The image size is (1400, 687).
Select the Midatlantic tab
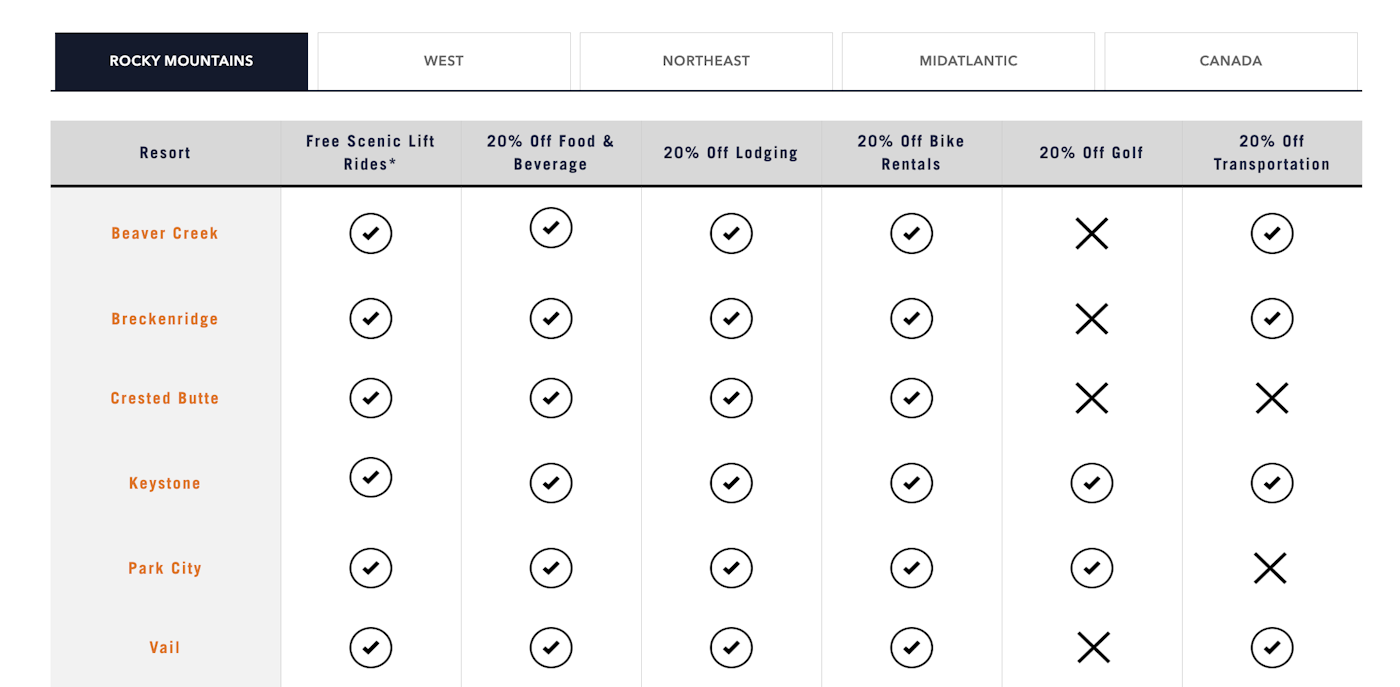[x=968, y=61]
